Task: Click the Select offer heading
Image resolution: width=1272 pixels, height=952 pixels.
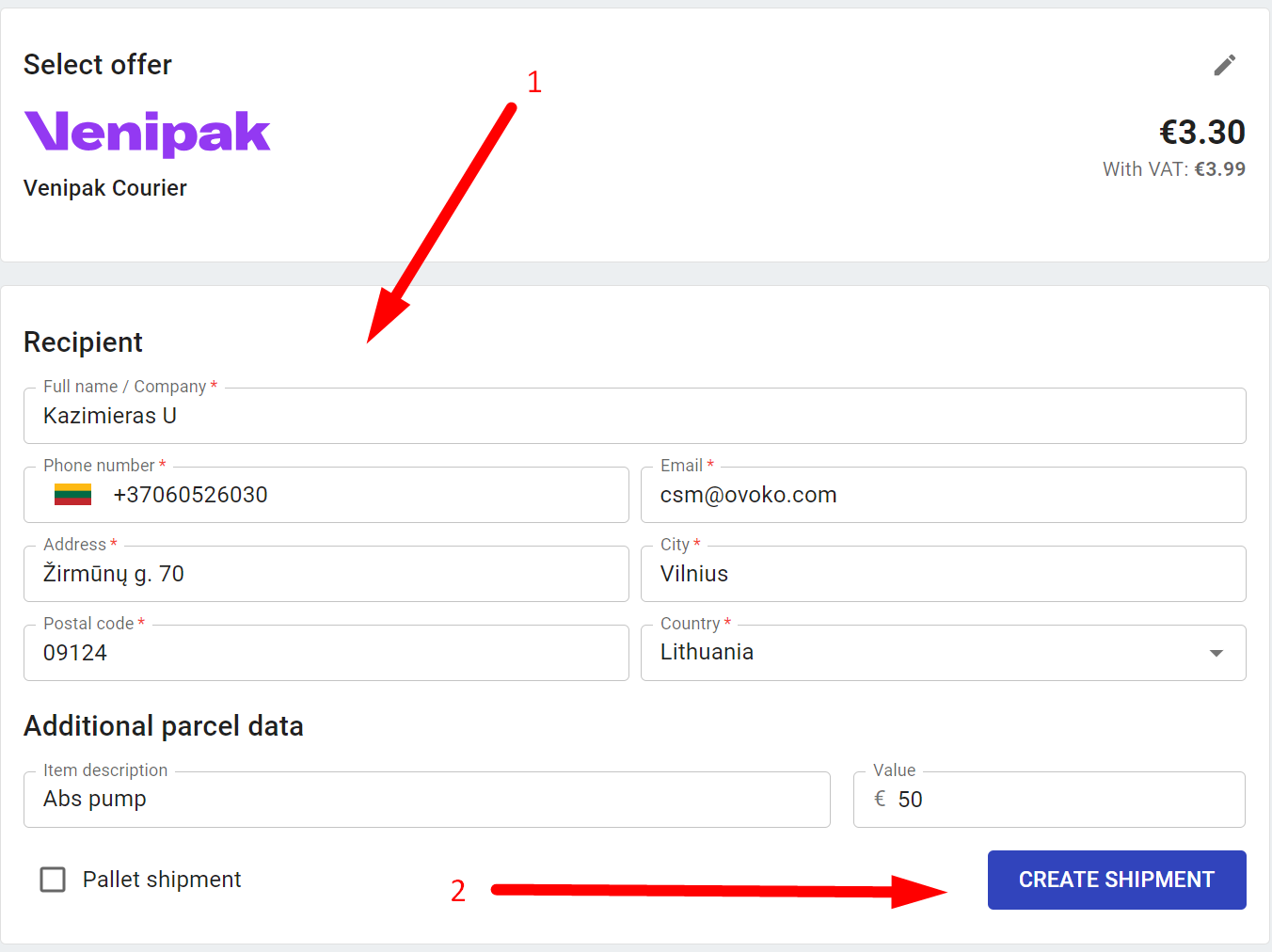Action: 98,65
